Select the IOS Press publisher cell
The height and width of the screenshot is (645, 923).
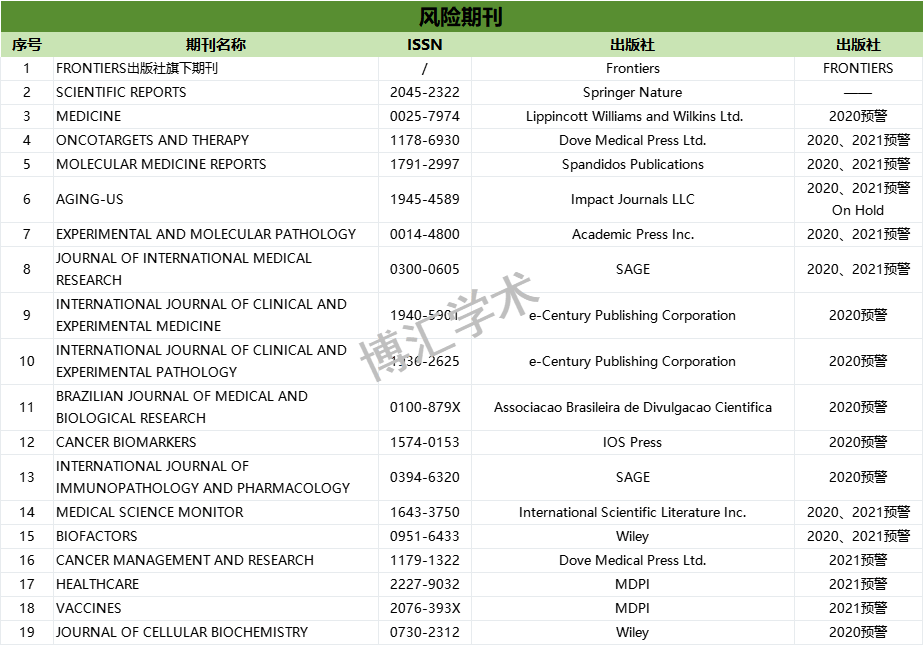coord(632,442)
